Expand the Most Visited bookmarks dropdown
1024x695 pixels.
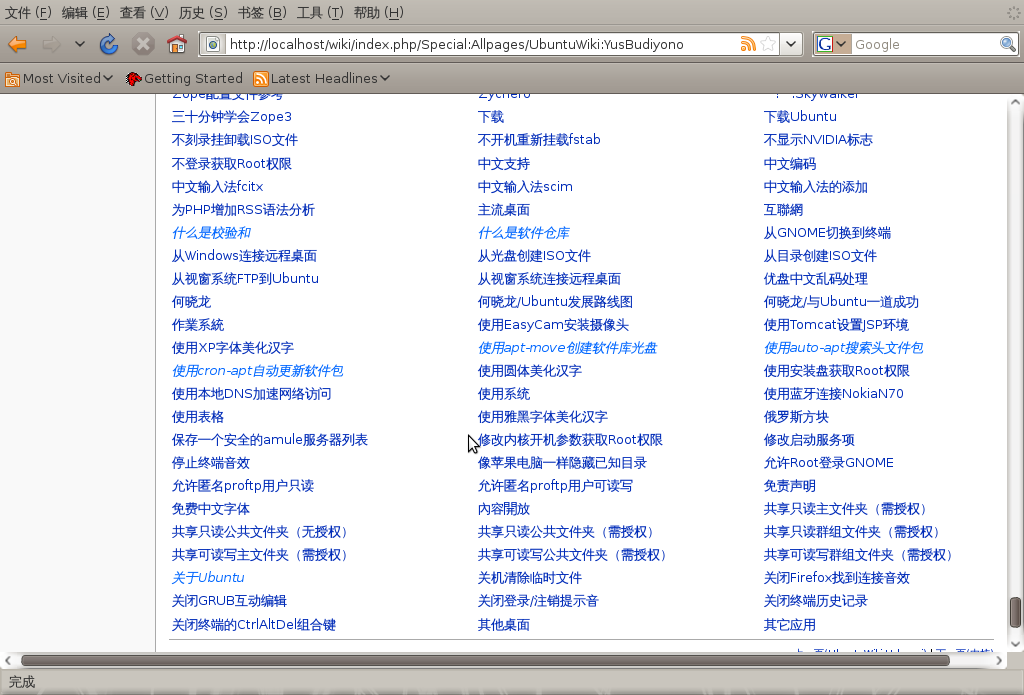(x=108, y=78)
